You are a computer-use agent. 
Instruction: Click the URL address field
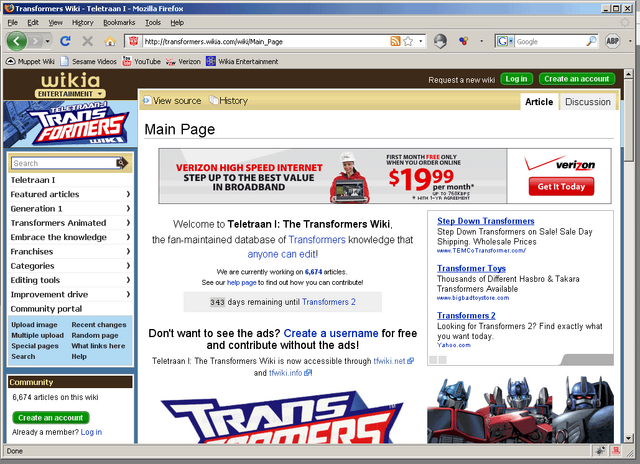coord(265,41)
